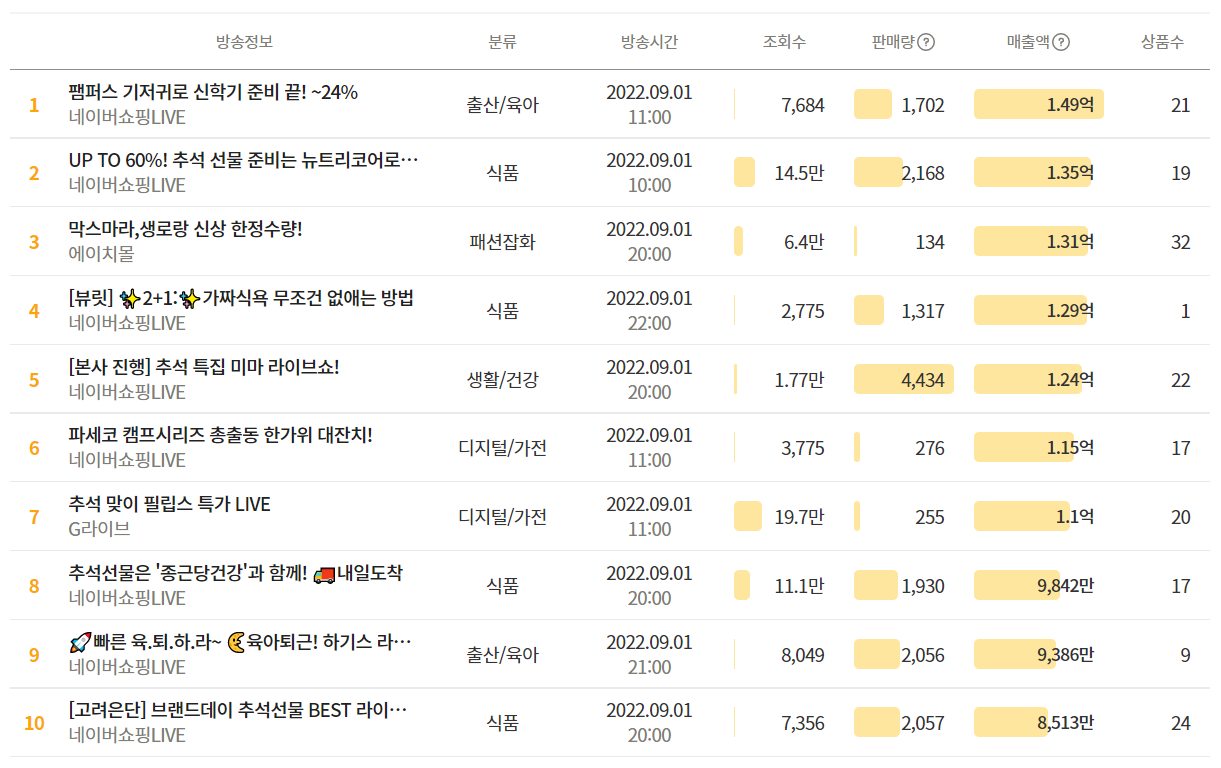The height and width of the screenshot is (768, 1221).
Task: Click revenue value 9,842만 in the 종근당건강 row
Action: [1066, 586]
